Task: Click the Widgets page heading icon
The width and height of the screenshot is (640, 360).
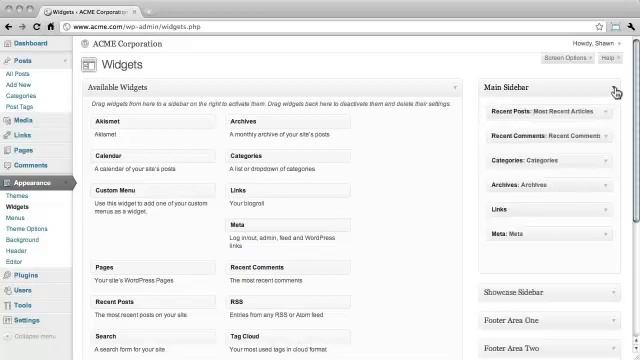Action: coord(89,65)
